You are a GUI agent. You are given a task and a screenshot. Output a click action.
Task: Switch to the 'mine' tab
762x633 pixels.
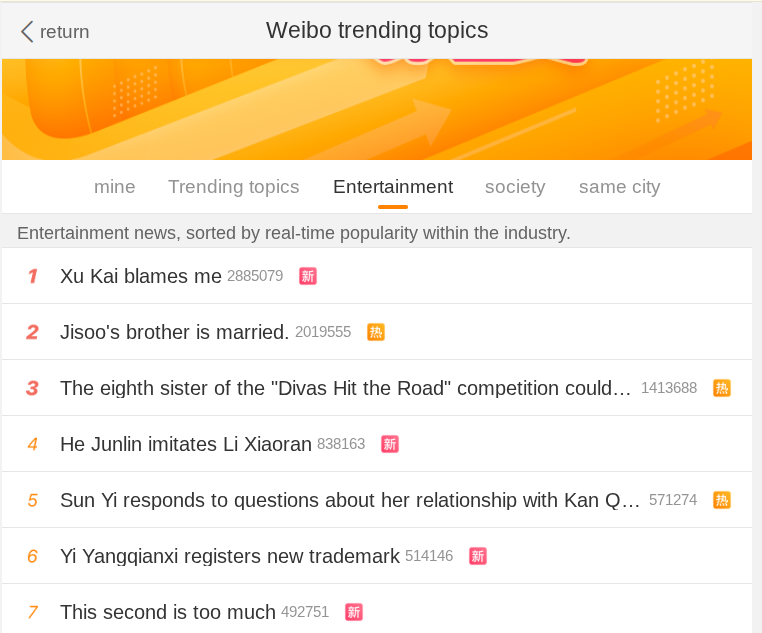click(115, 187)
